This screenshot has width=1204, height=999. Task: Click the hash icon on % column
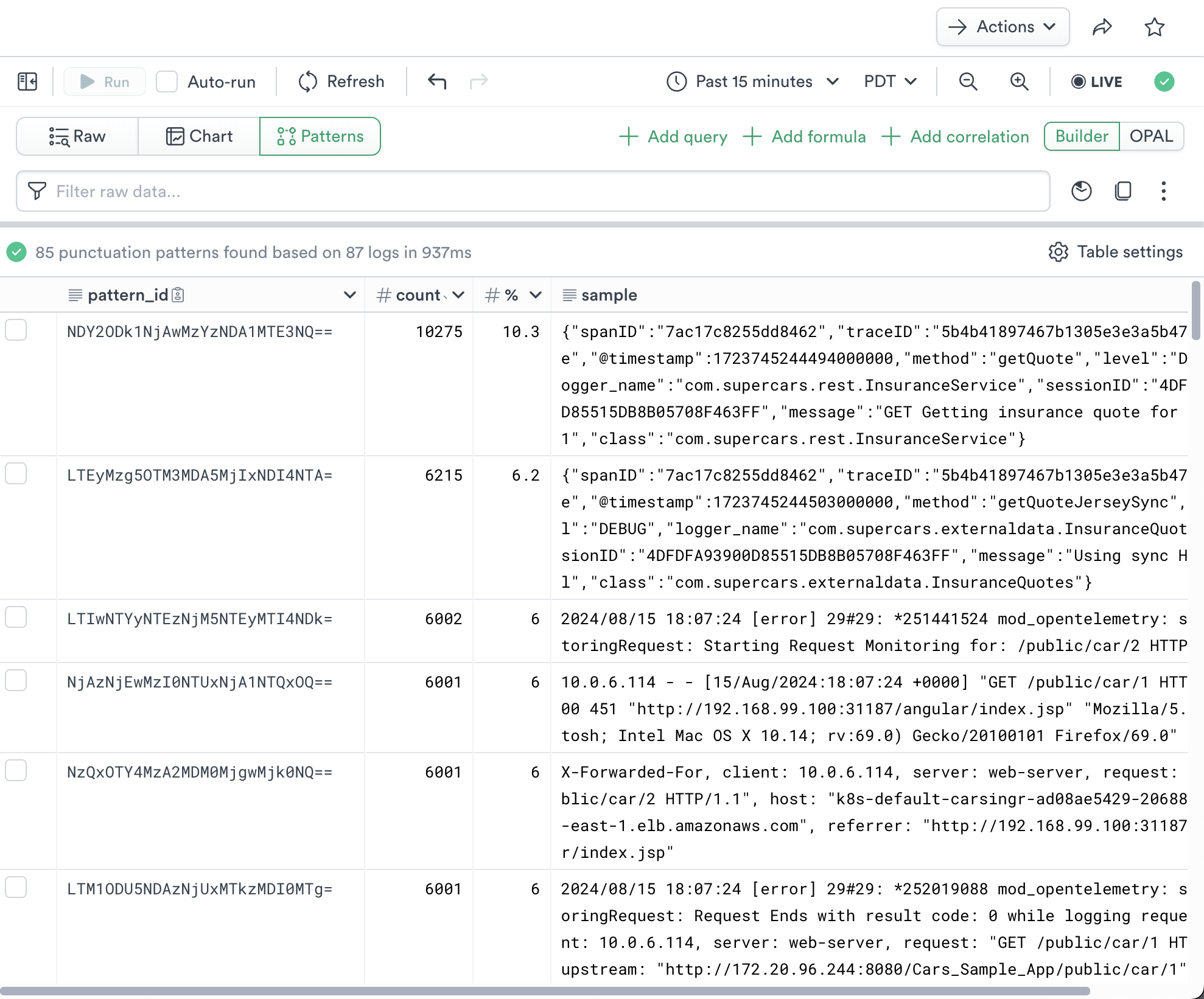click(492, 295)
